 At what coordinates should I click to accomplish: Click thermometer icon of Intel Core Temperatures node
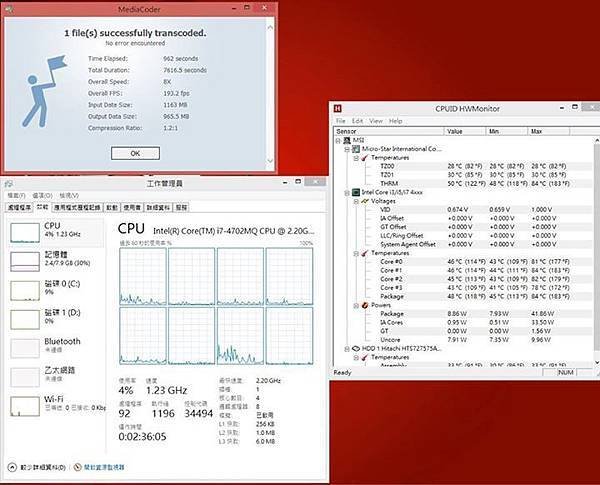pos(365,253)
